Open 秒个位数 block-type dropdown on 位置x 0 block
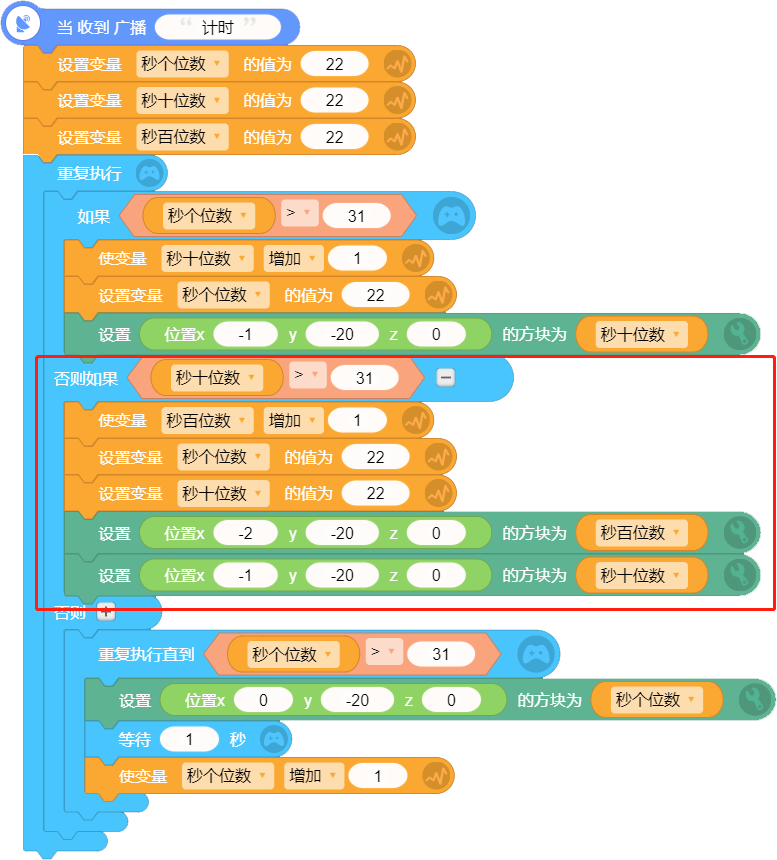Image resolution: width=777 pixels, height=860 pixels. tap(657, 700)
